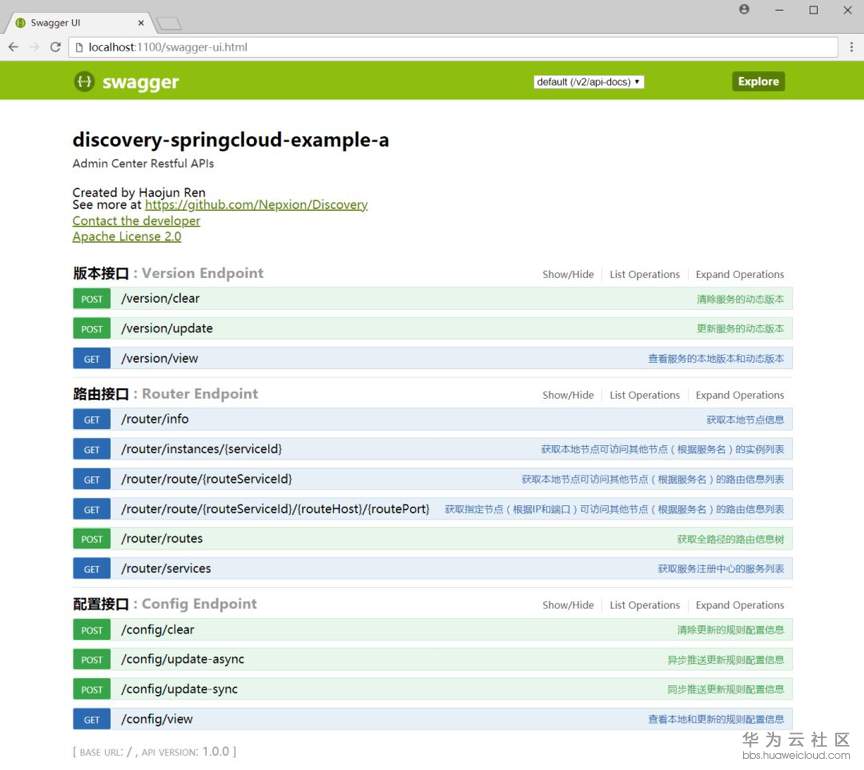
Task: Click the discovery-springcloud-example-a title
Action: tap(230, 140)
